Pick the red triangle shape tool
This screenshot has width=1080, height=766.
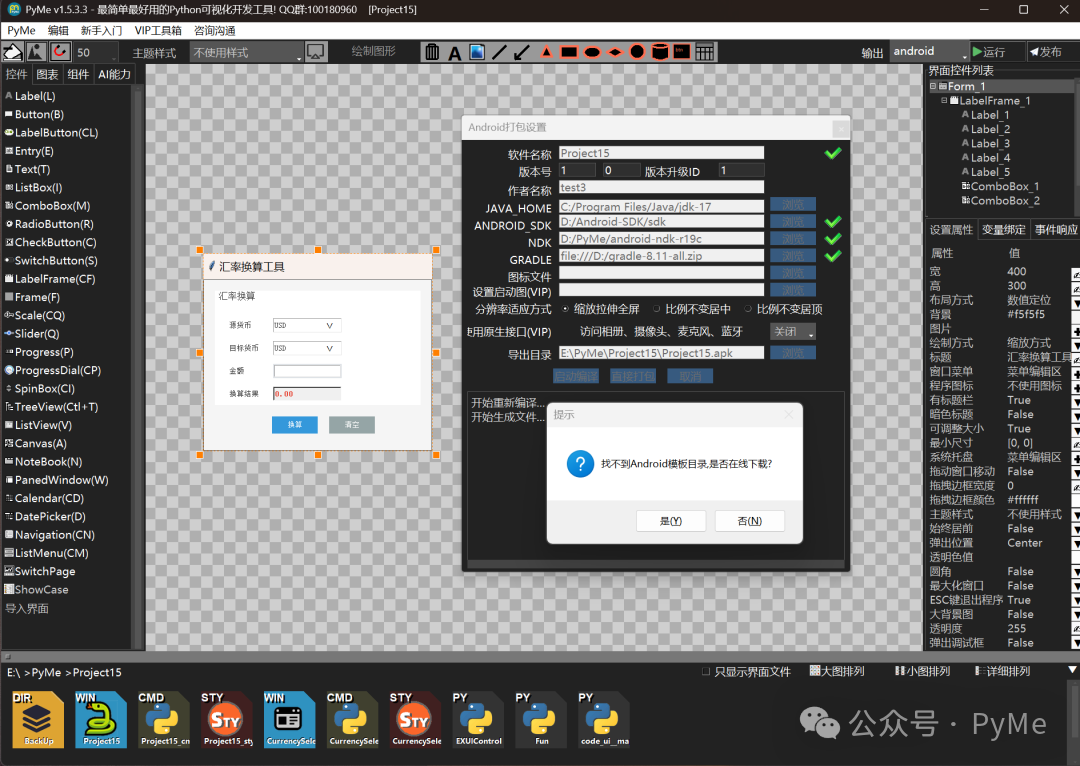click(x=547, y=52)
